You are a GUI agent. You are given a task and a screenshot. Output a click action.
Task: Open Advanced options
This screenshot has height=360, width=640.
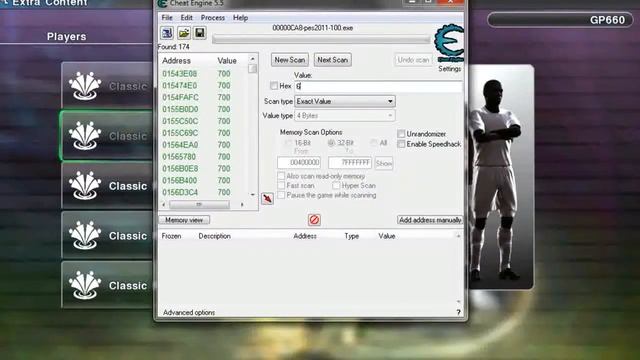(189, 312)
